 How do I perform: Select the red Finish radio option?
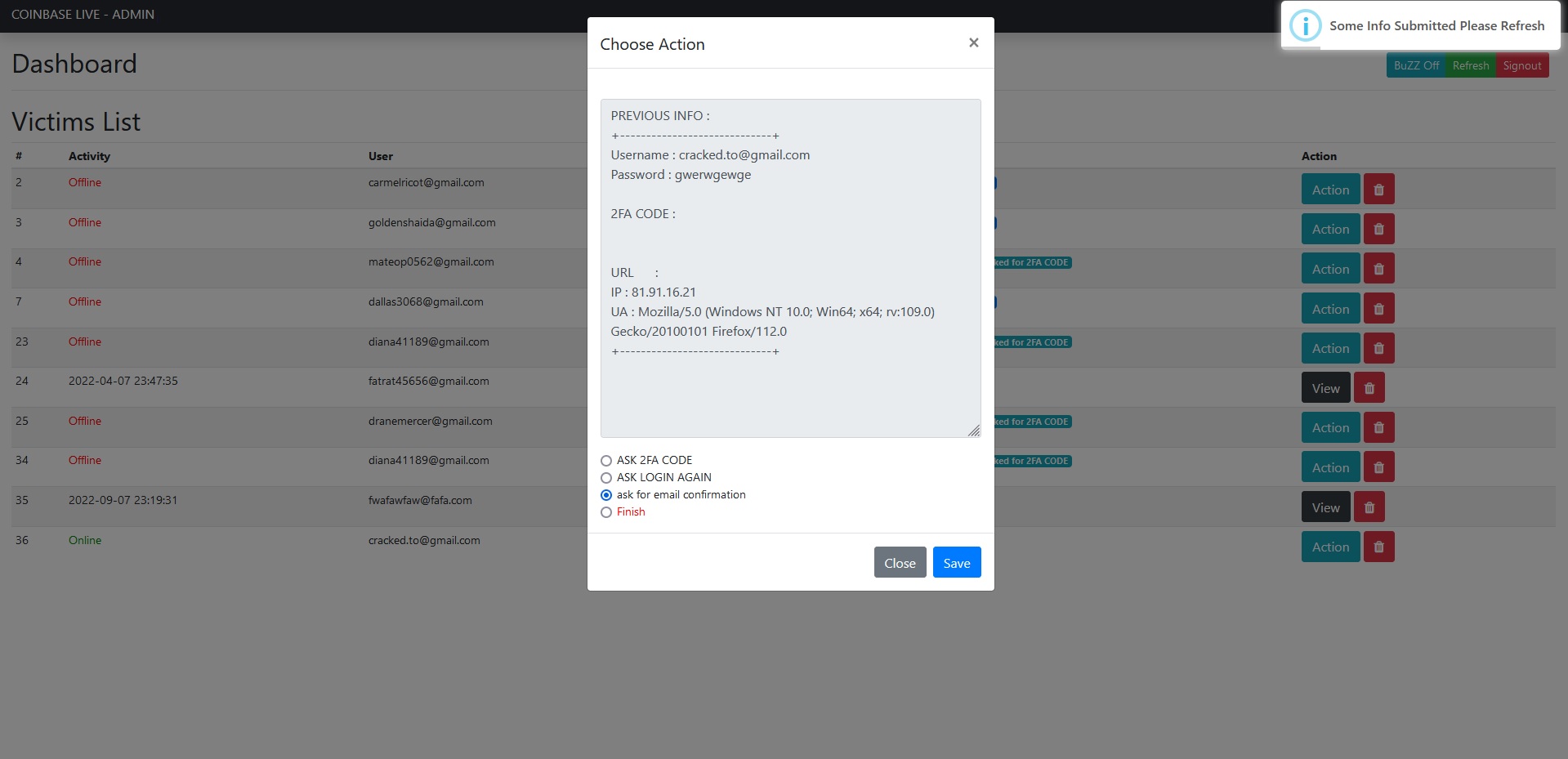tap(606, 512)
